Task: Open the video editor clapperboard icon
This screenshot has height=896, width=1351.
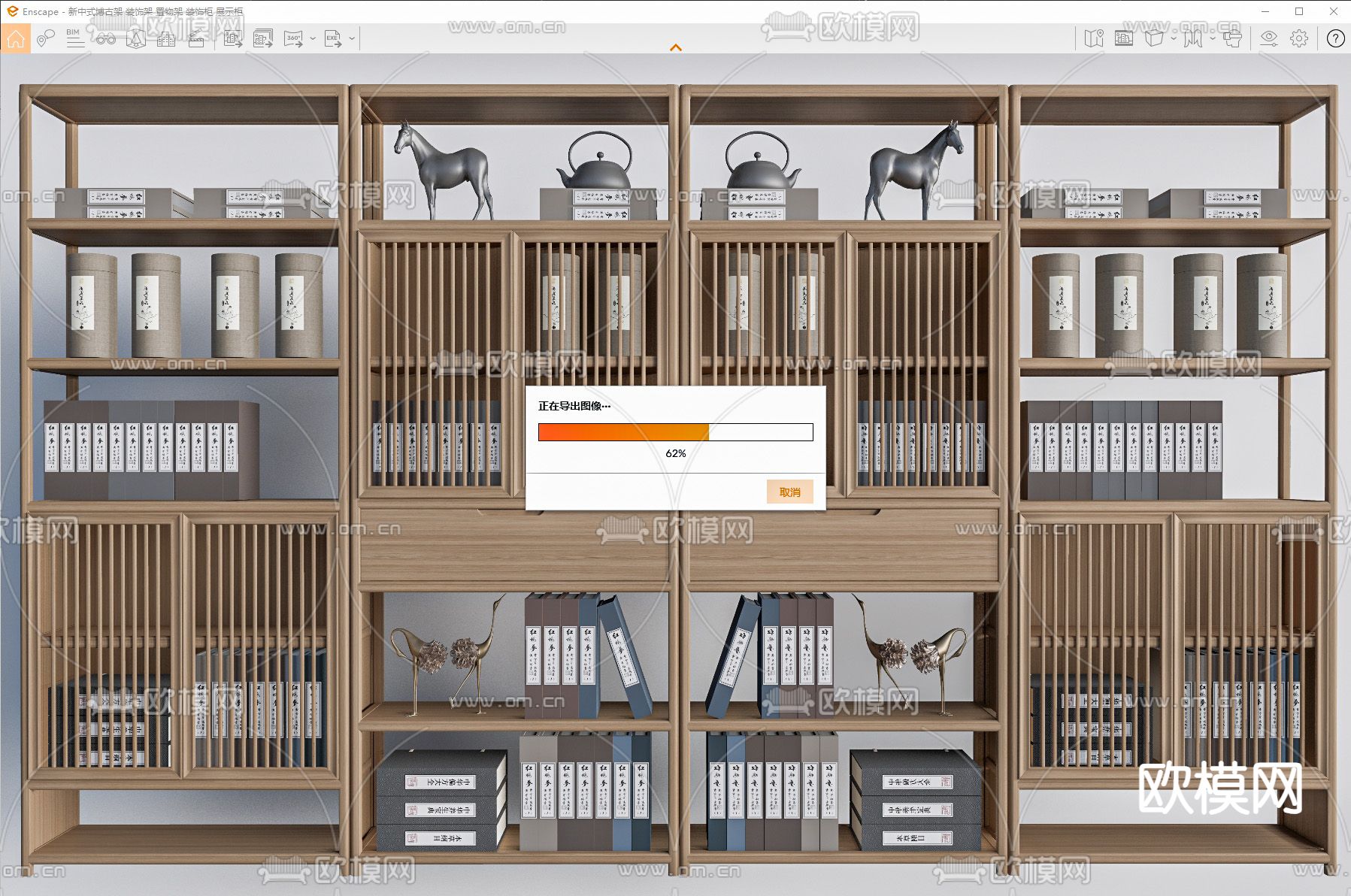Action: (x=196, y=38)
